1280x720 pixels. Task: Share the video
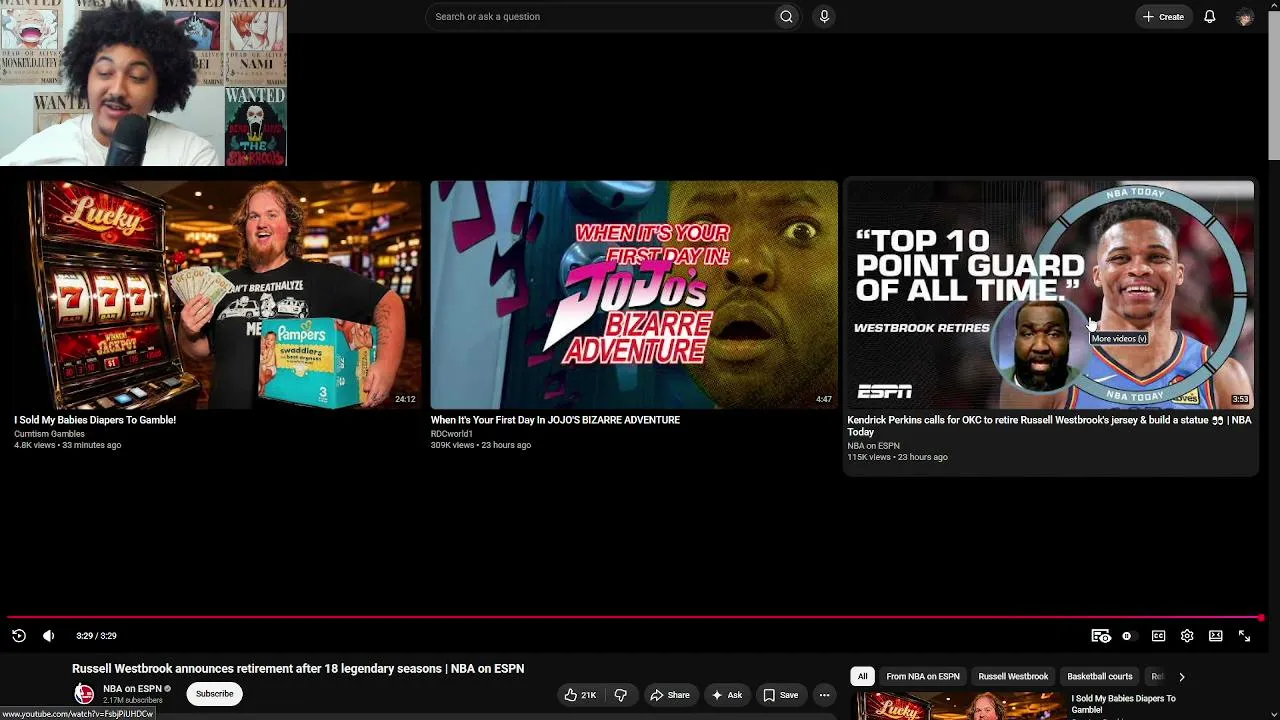click(x=670, y=695)
